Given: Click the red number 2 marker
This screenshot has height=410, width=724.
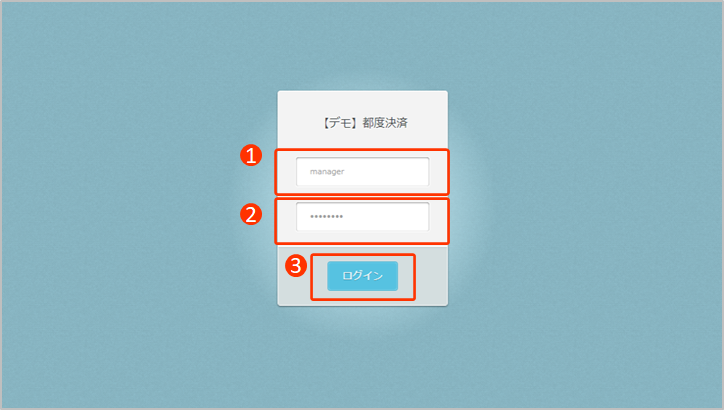Looking at the screenshot, I should point(251,214).
